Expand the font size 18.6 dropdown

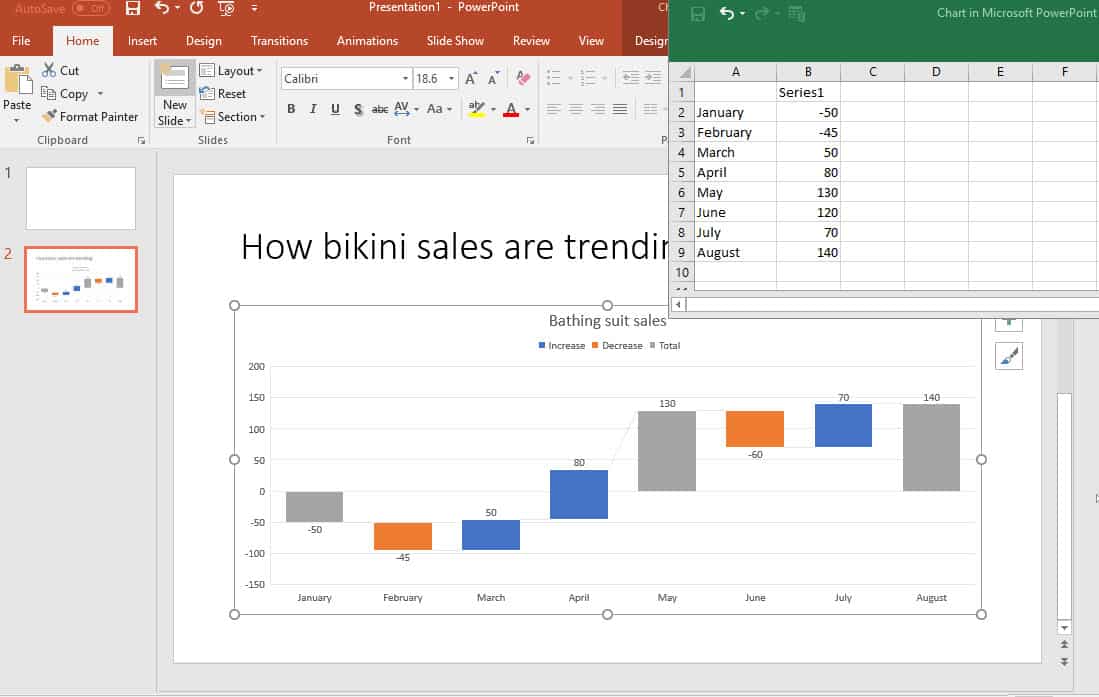[x=452, y=78]
